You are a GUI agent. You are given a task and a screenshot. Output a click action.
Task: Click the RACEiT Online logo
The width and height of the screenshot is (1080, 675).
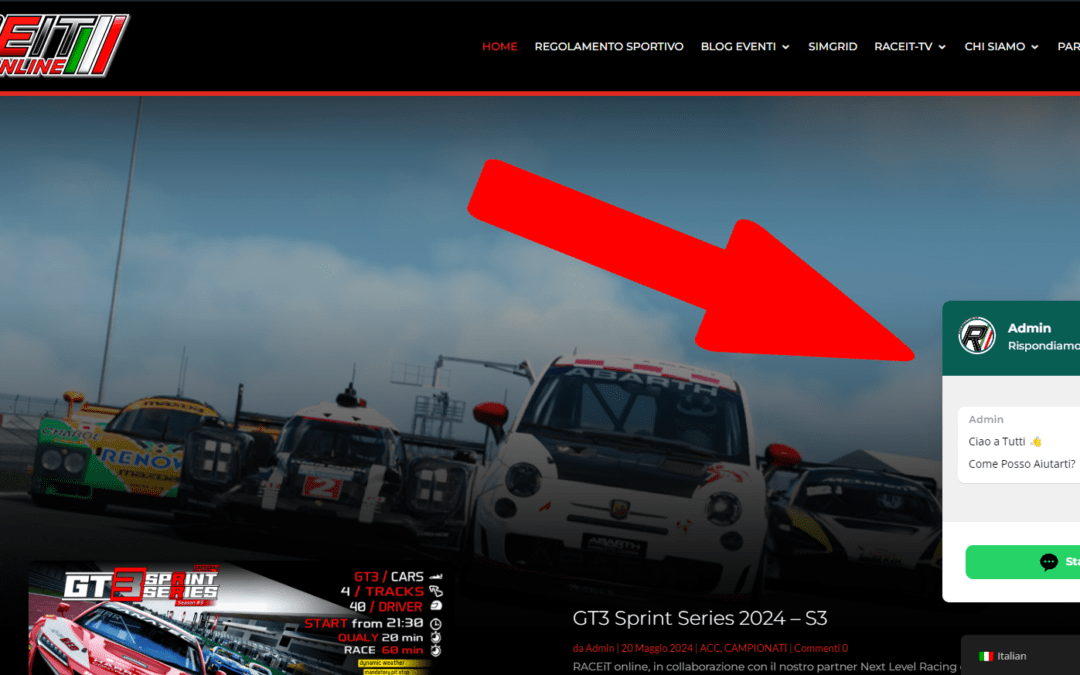(x=63, y=44)
